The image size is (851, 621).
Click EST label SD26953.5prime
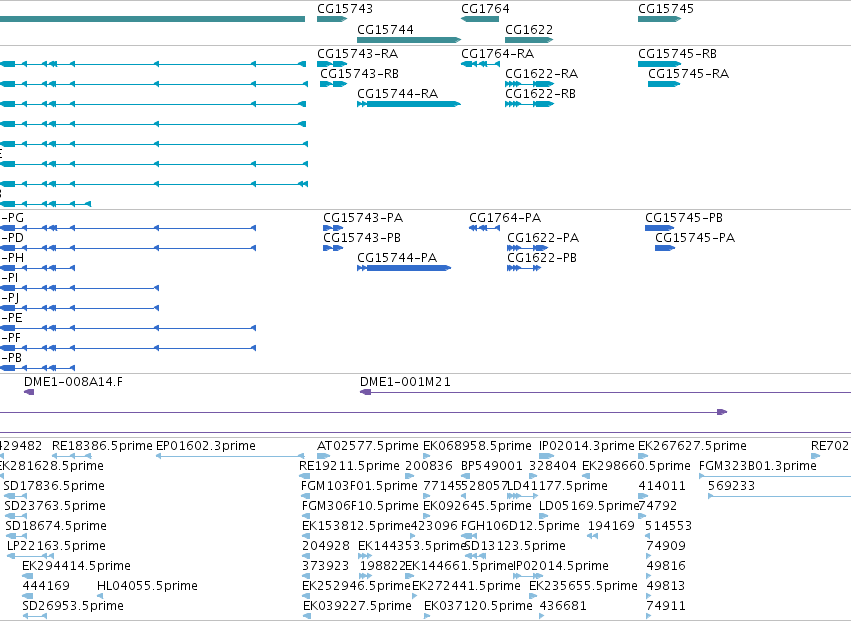point(73,606)
